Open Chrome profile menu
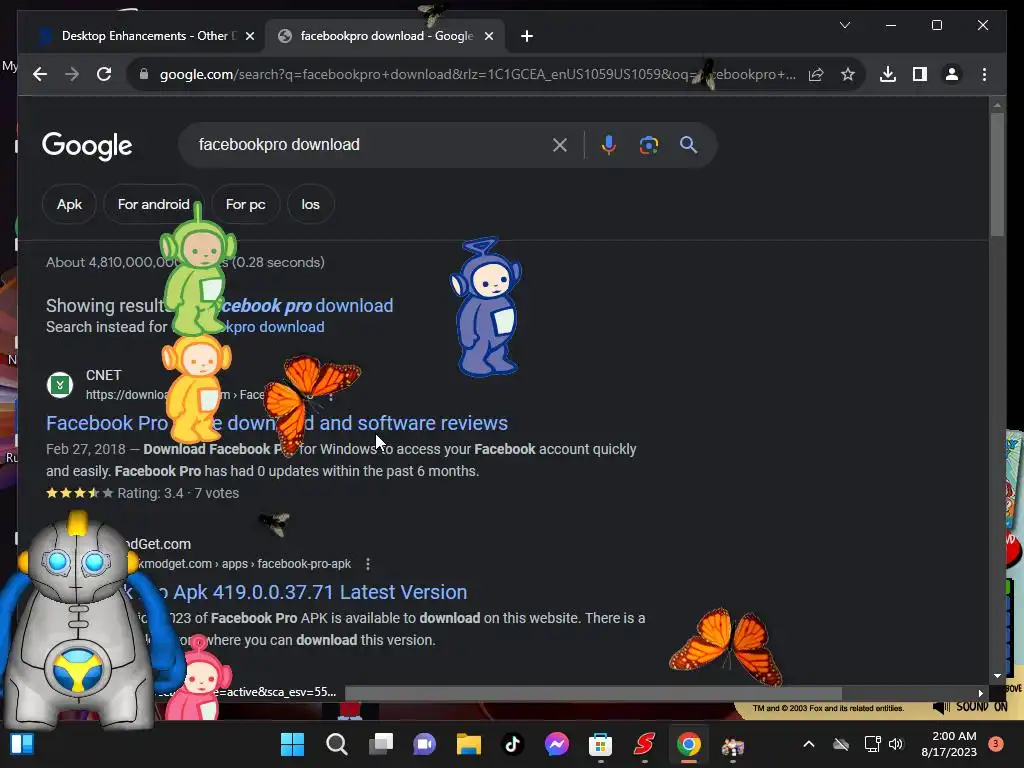1024x768 pixels. tap(952, 74)
